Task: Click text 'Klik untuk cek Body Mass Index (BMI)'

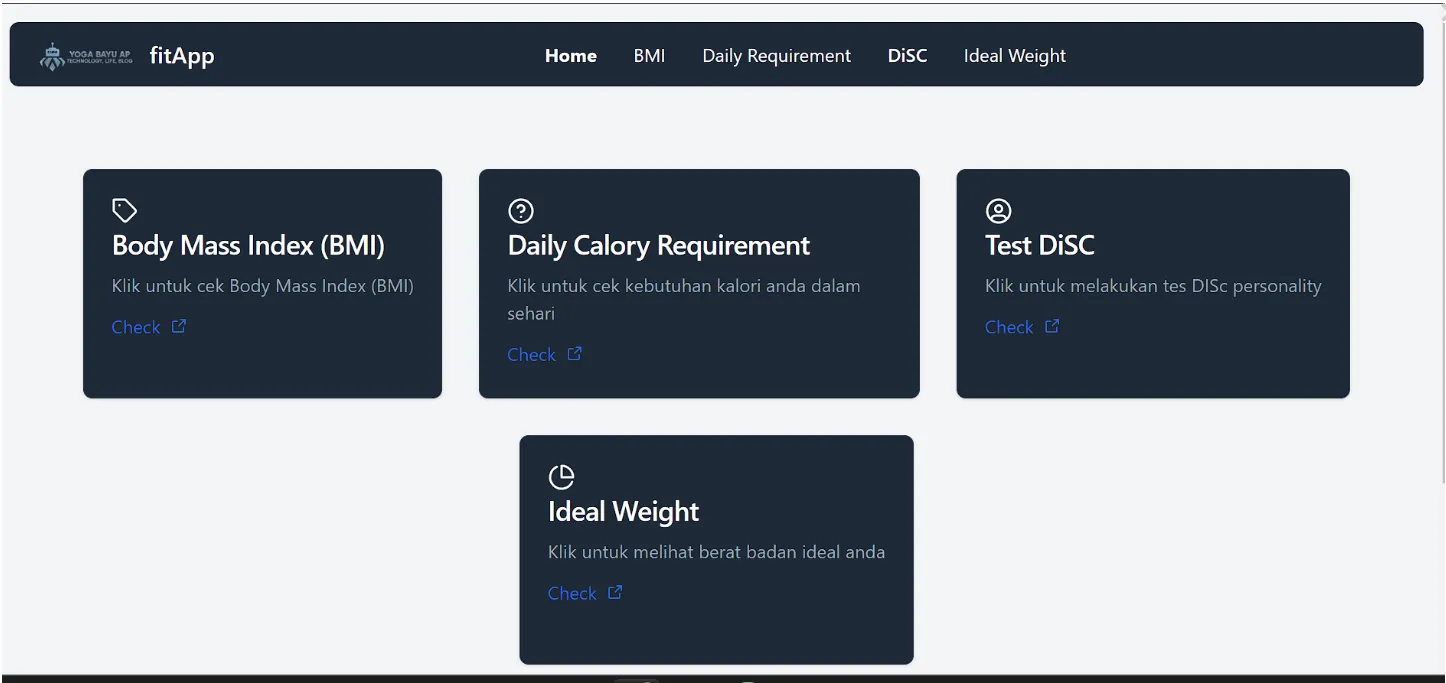Action: [x=263, y=286]
